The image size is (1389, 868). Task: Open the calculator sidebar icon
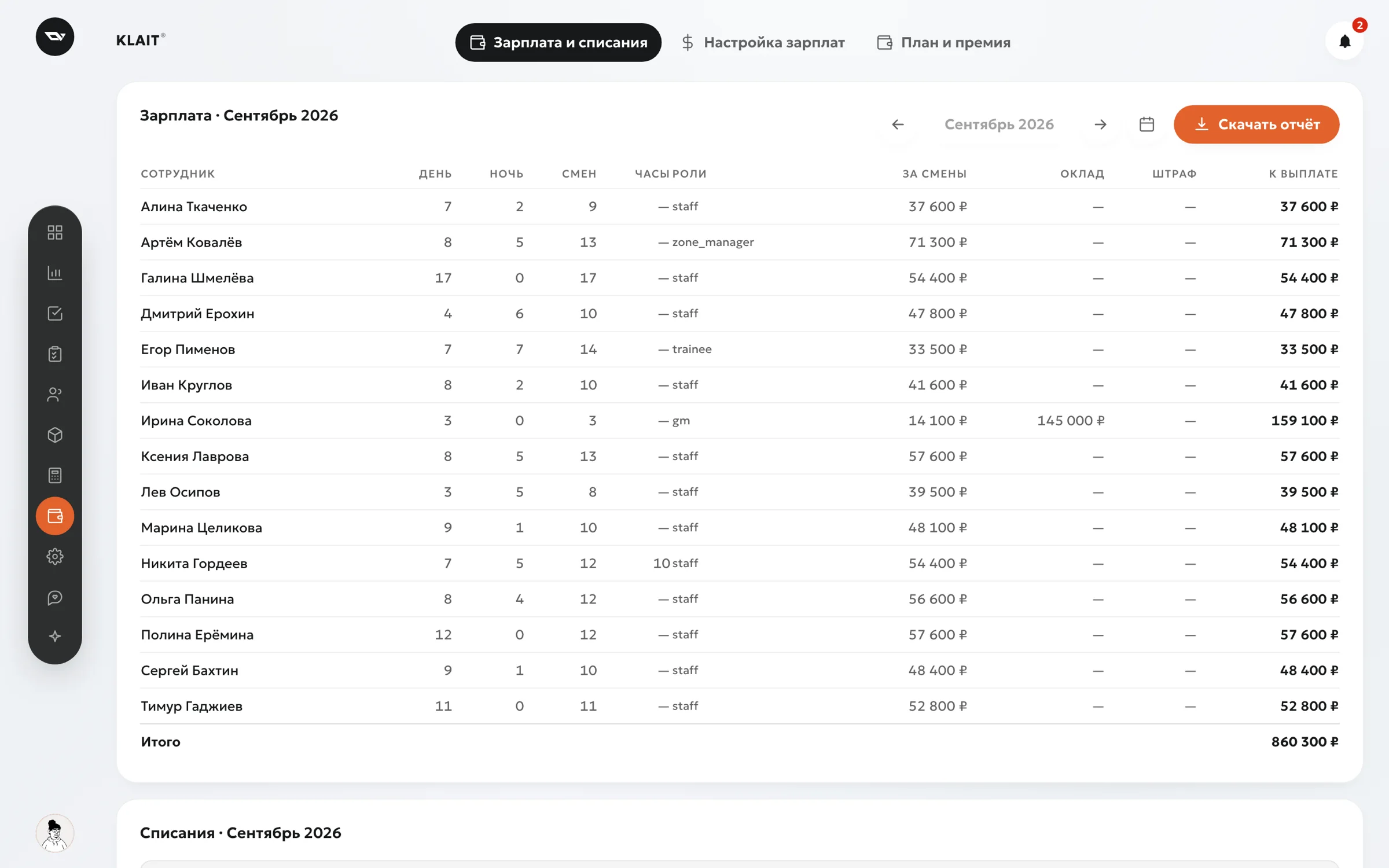pos(55,476)
